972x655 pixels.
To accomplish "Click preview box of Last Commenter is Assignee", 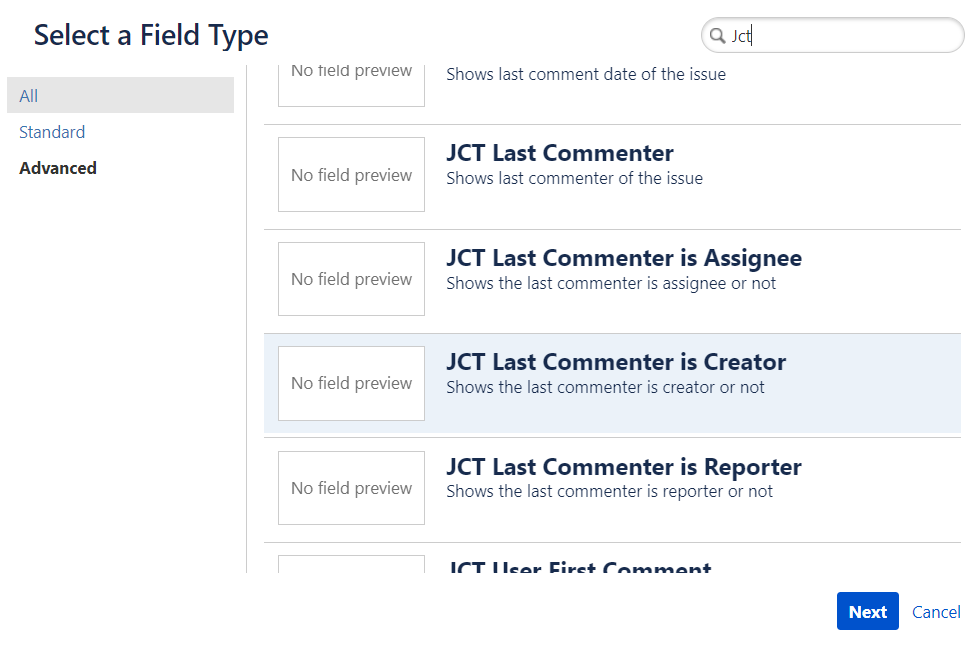I will tap(351, 279).
